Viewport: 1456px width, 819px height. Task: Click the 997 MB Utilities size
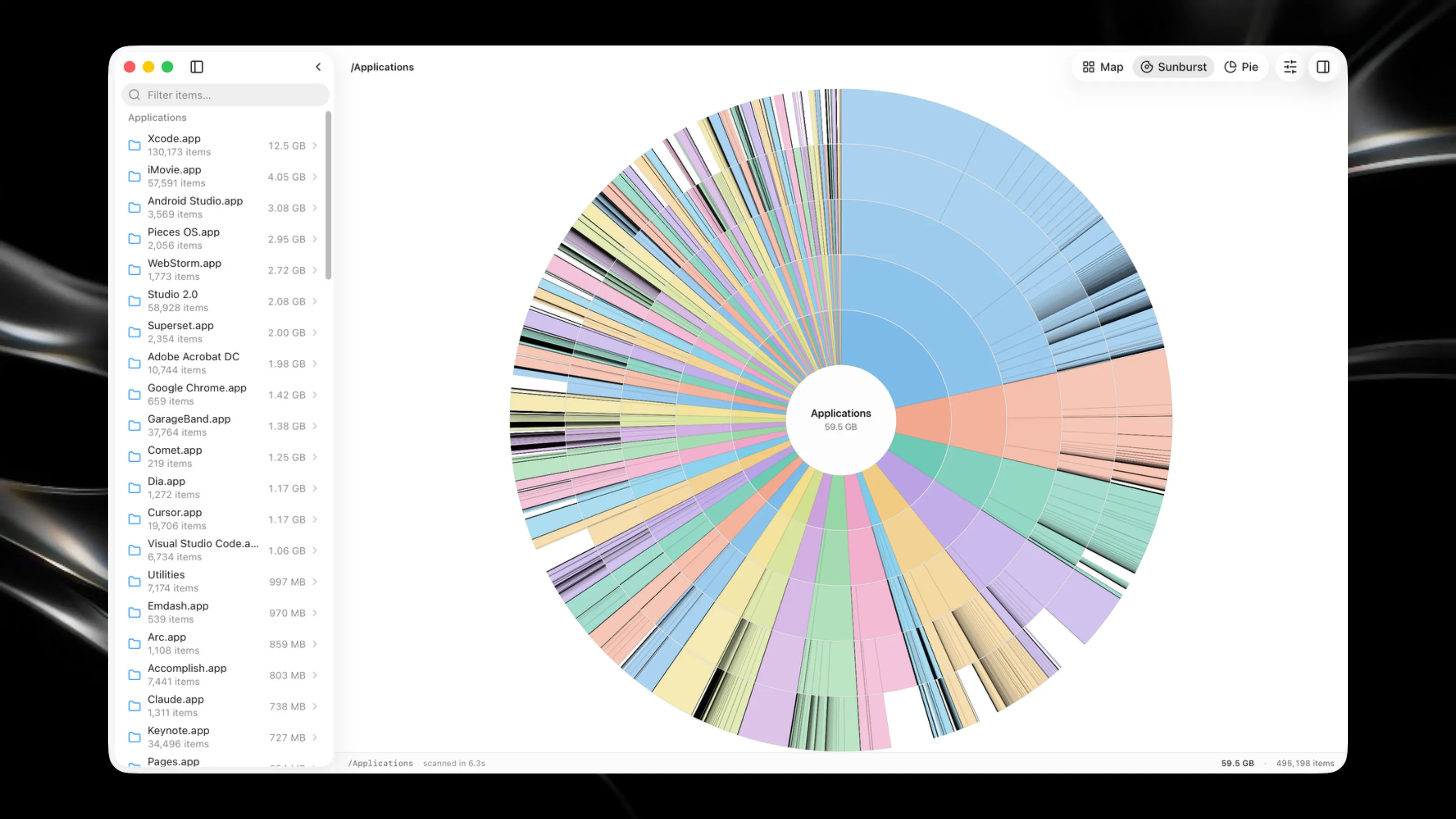tap(287, 581)
